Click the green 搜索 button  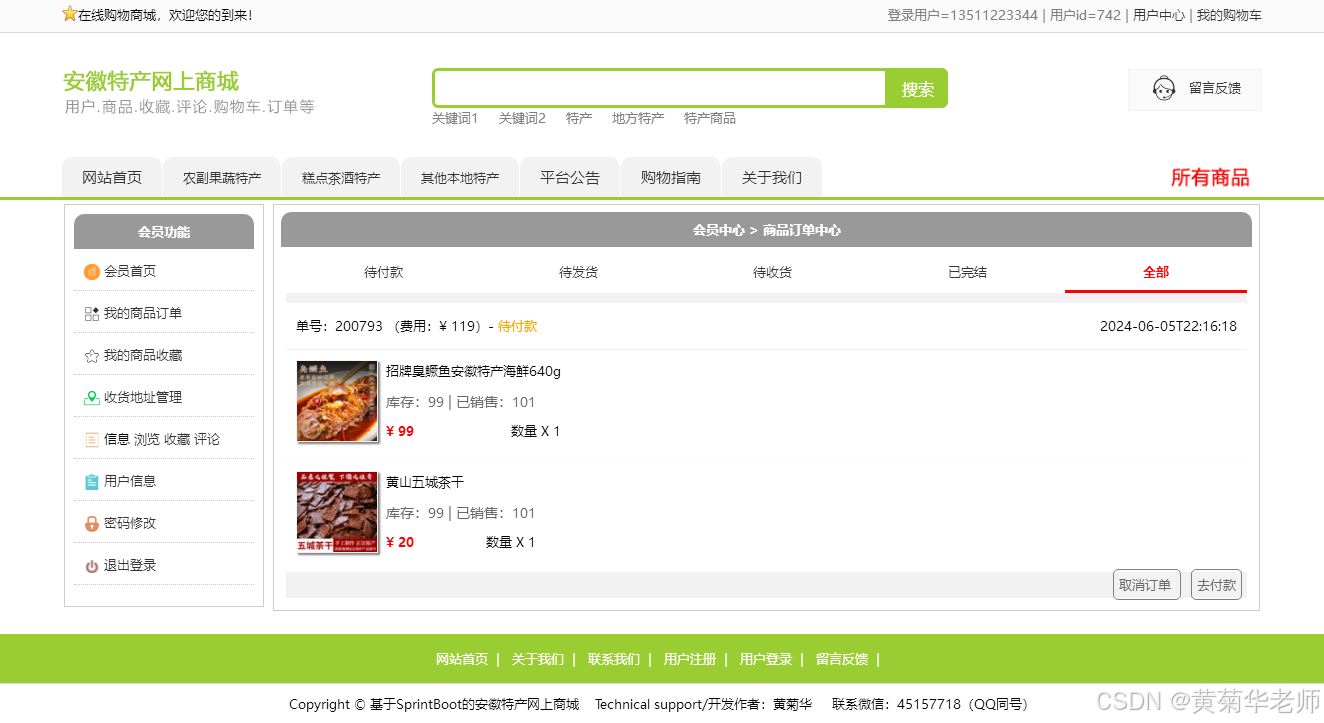917,89
